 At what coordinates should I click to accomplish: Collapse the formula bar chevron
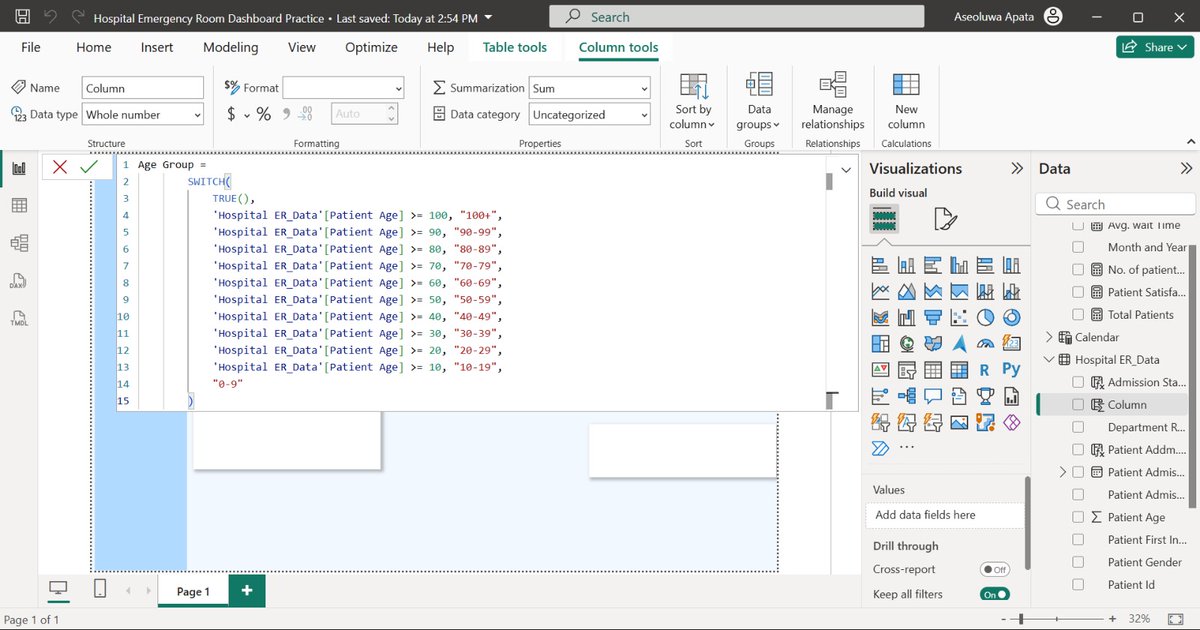click(846, 170)
